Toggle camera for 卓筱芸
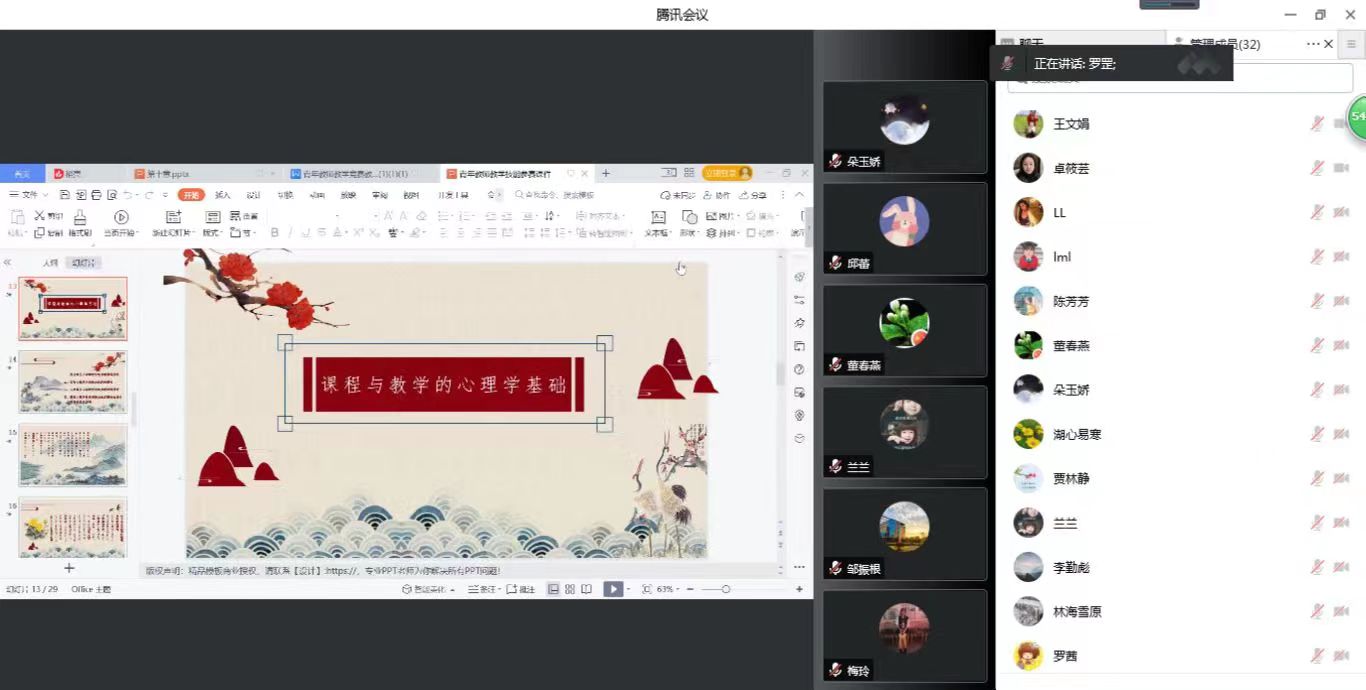This screenshot has height=690, width=1366. pos(1341,168)
